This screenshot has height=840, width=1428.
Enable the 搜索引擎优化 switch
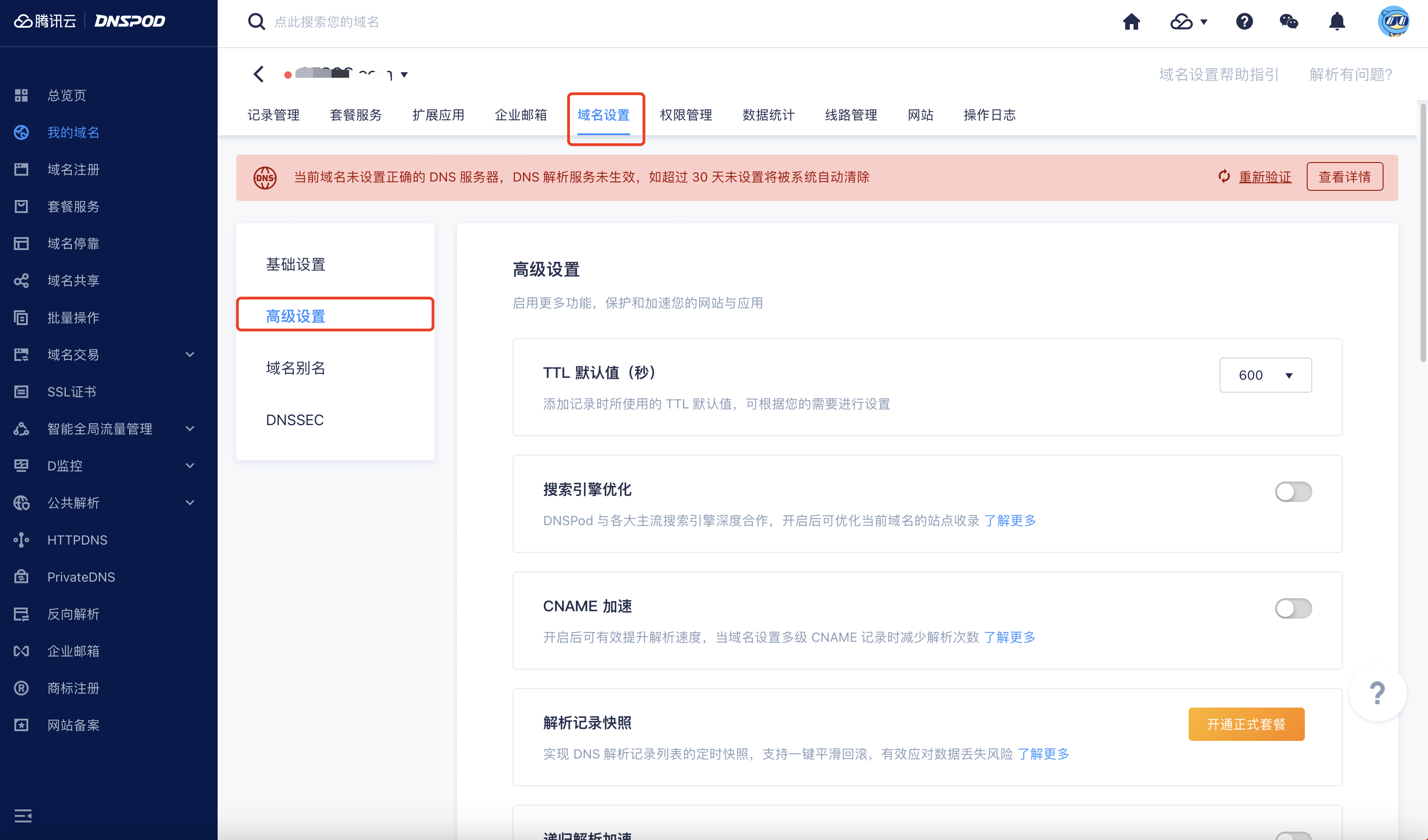[1294, 492]
